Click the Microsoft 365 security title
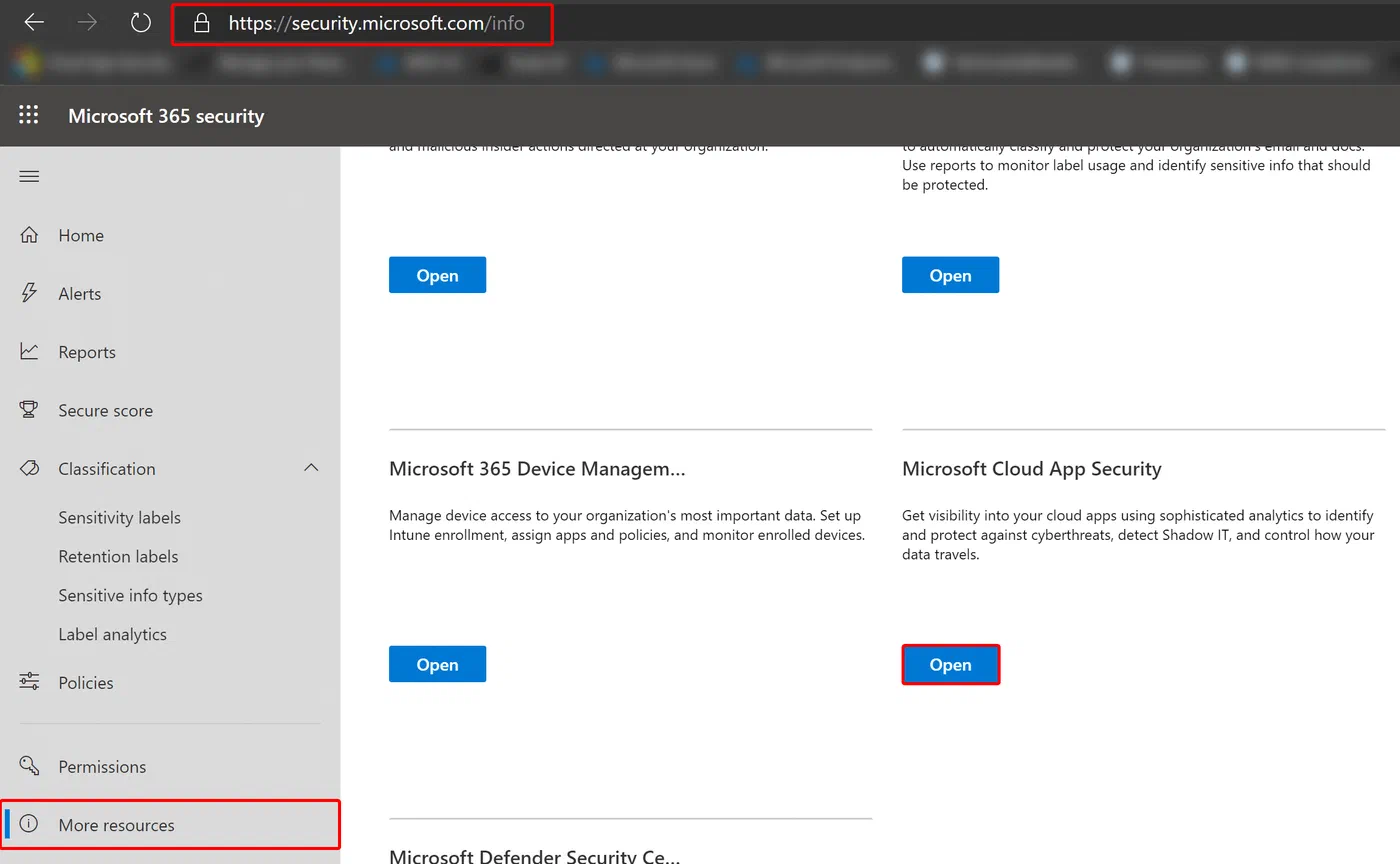This screenshot has width=1400, height=864. (166, 116)
